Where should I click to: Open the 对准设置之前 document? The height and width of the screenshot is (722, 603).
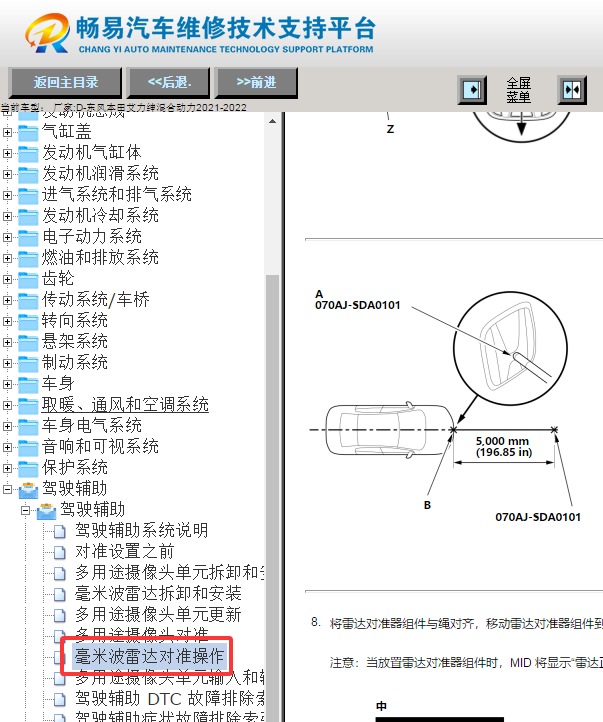pyautogui.click(x=124, y=552)
